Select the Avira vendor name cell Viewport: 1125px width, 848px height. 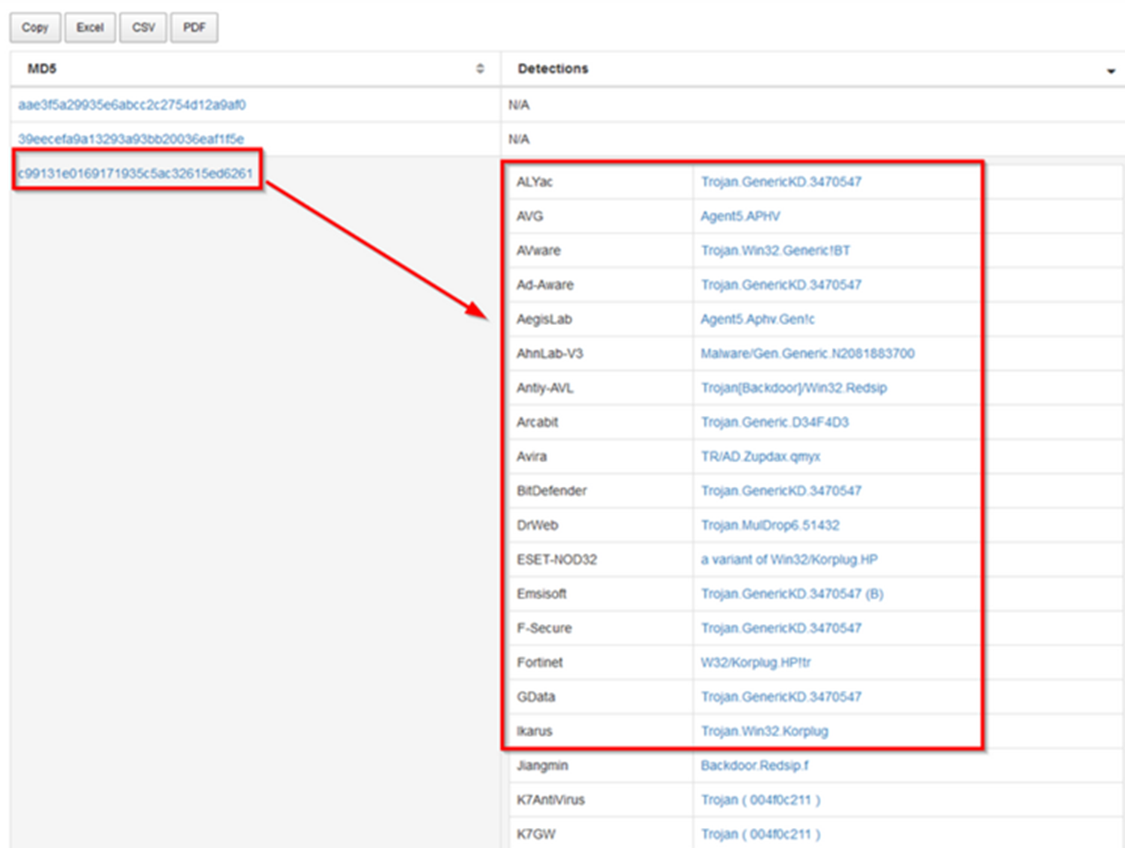(601, 457)
